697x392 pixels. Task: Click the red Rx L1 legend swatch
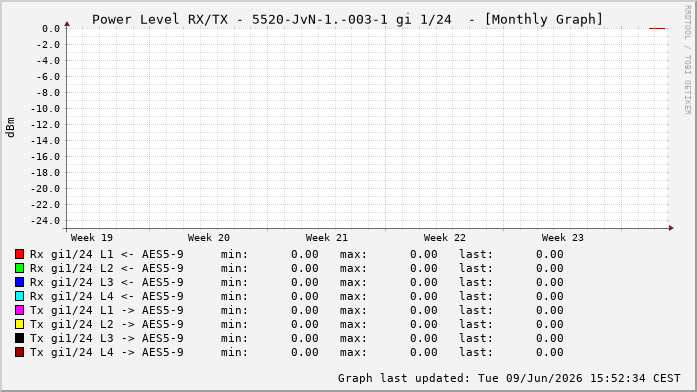coord(19,254)
